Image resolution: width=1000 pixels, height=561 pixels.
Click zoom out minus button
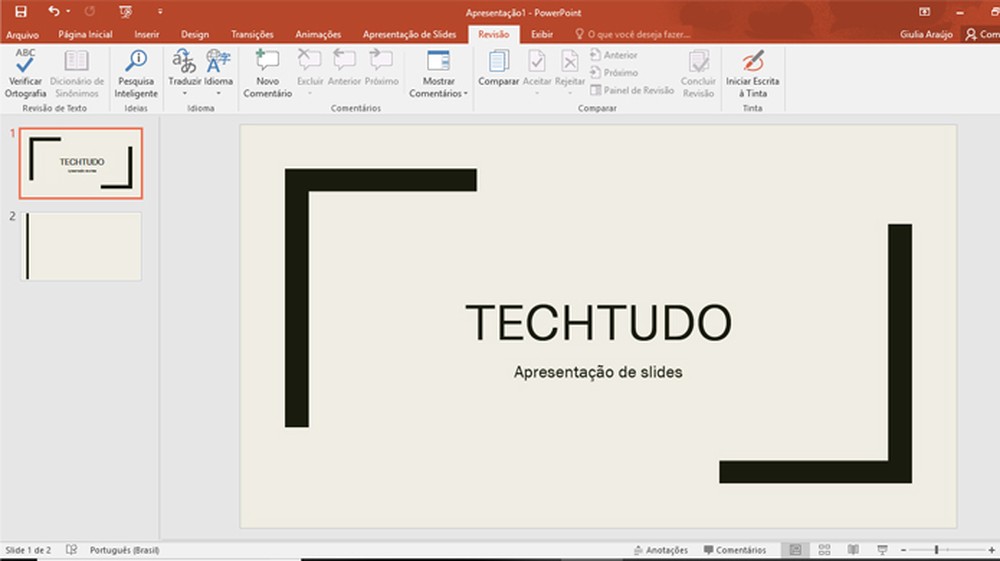pyautogui.click(x=903, y=550)
